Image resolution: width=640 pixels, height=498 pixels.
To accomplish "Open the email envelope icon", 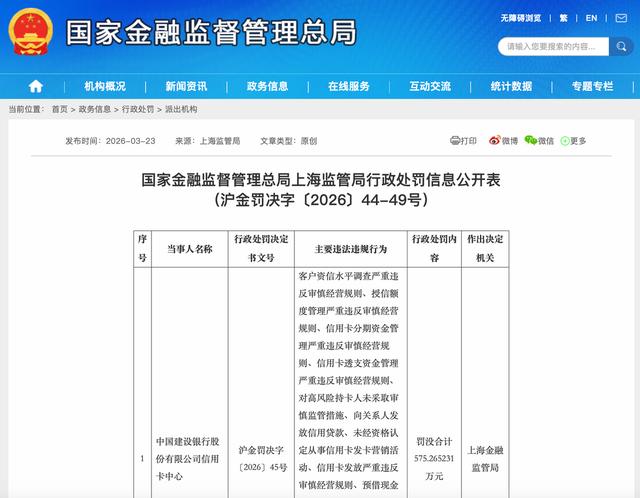I will coord(621,18).
